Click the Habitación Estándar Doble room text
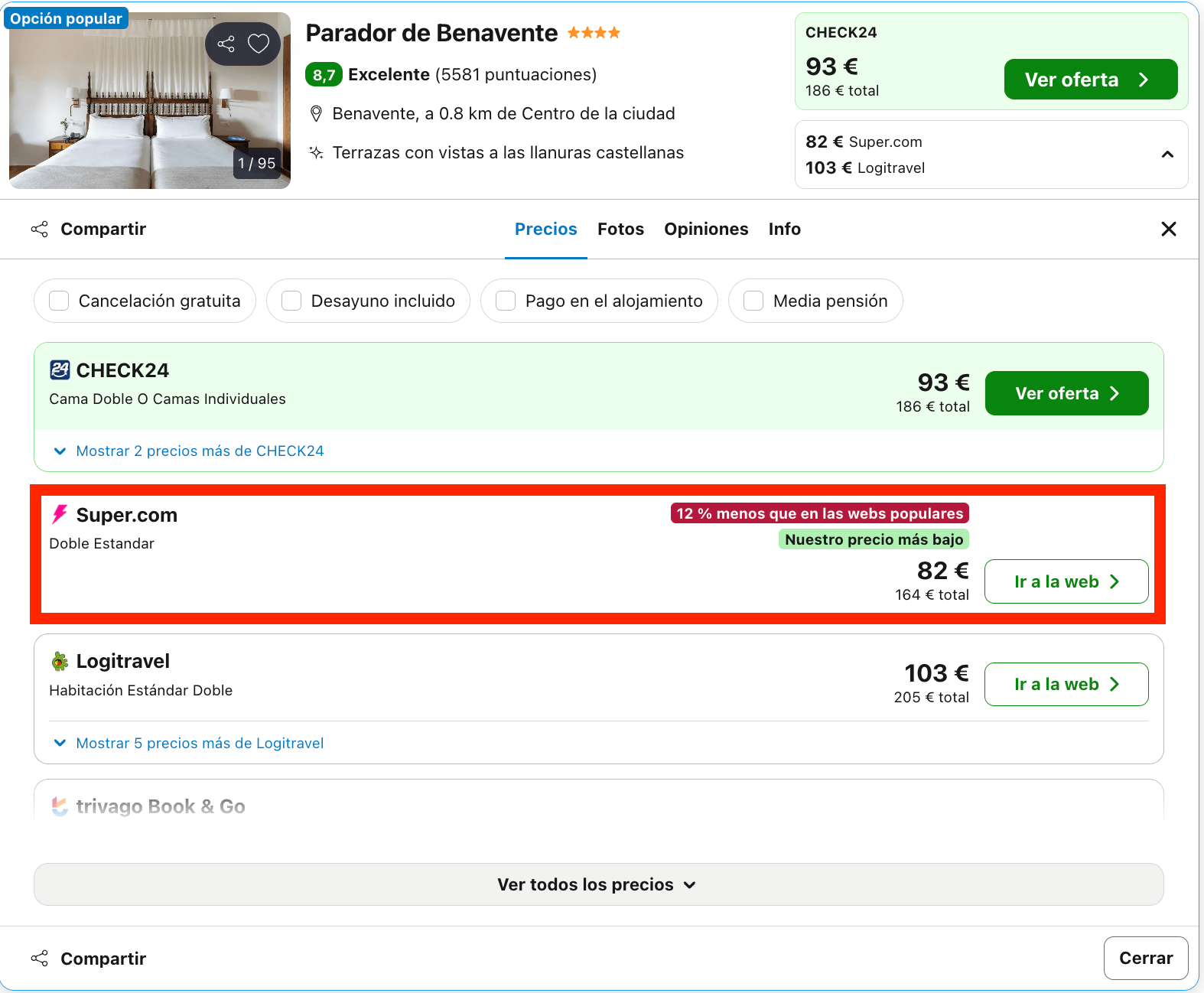This screenshot has height=993, width=1204. 141,690
